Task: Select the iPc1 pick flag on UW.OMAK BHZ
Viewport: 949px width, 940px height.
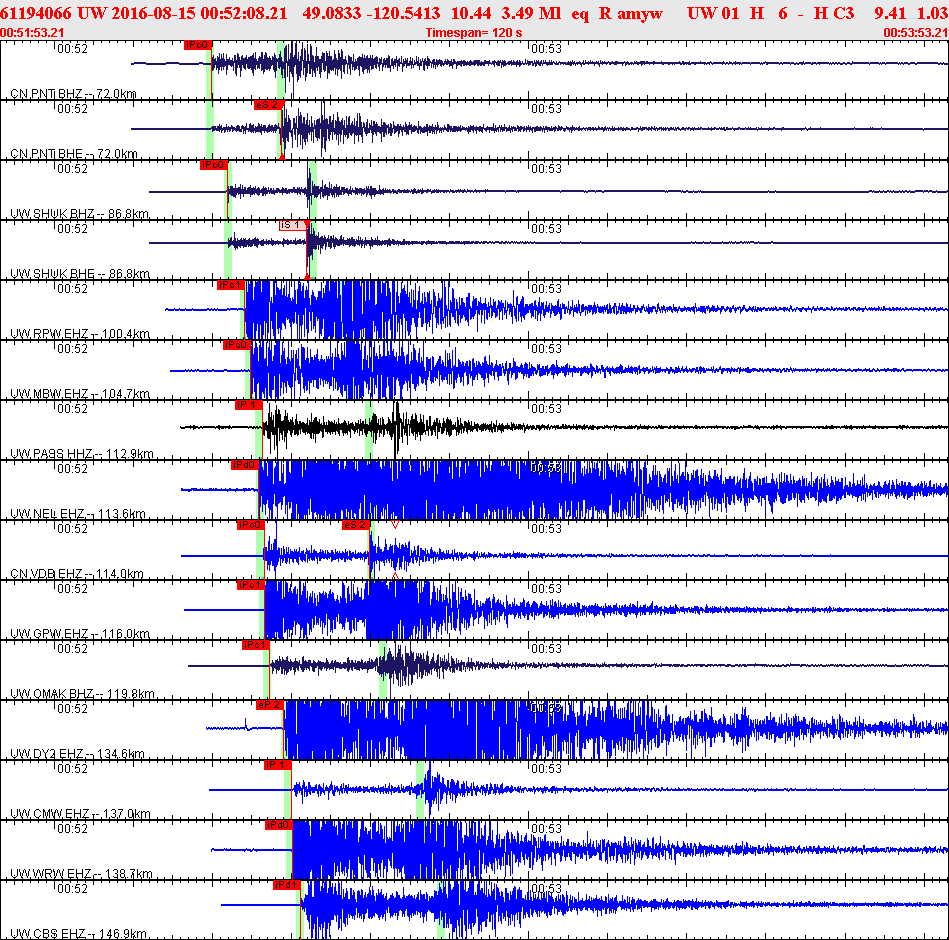Action: 255,645
